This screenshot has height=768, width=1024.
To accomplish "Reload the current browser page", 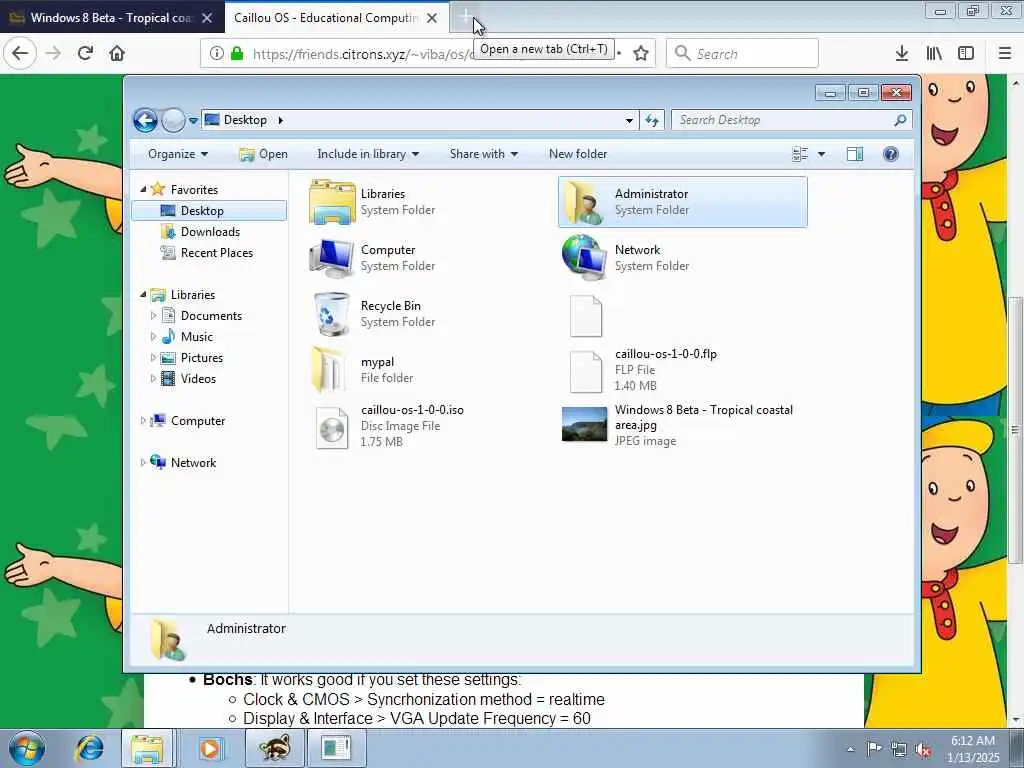I will point(85,54).
